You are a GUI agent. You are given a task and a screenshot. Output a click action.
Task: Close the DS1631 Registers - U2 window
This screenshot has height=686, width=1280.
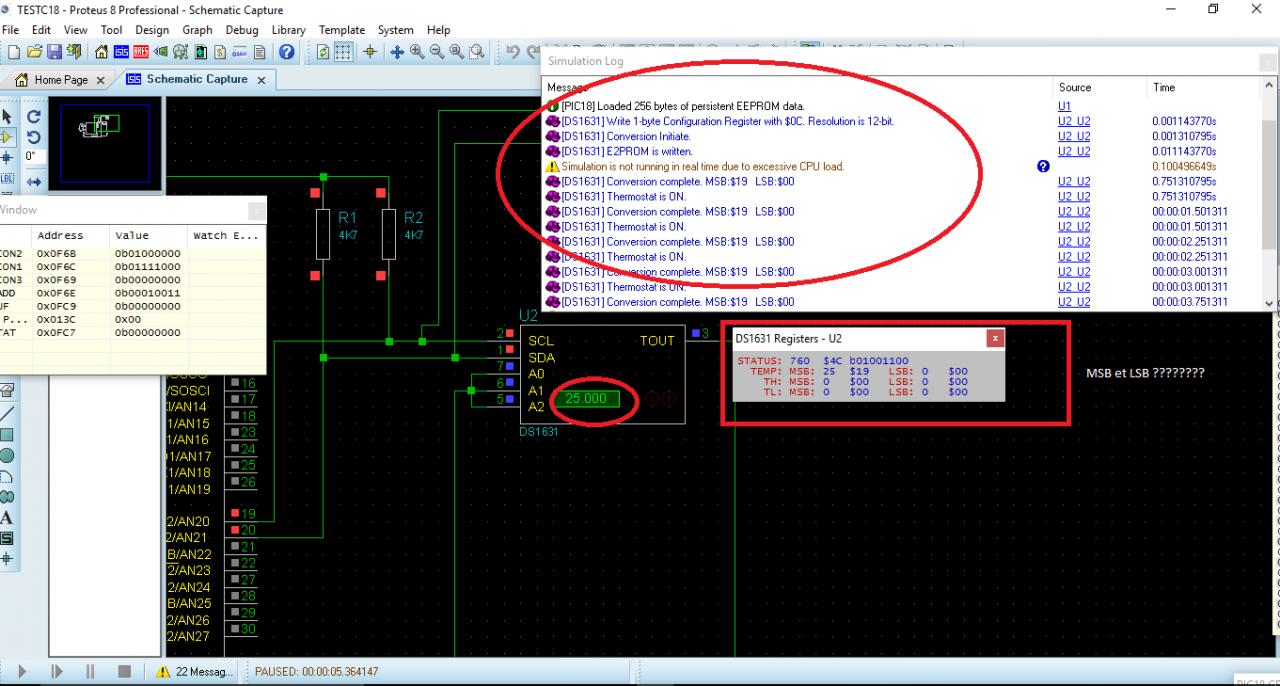click(x=994, y=339)
